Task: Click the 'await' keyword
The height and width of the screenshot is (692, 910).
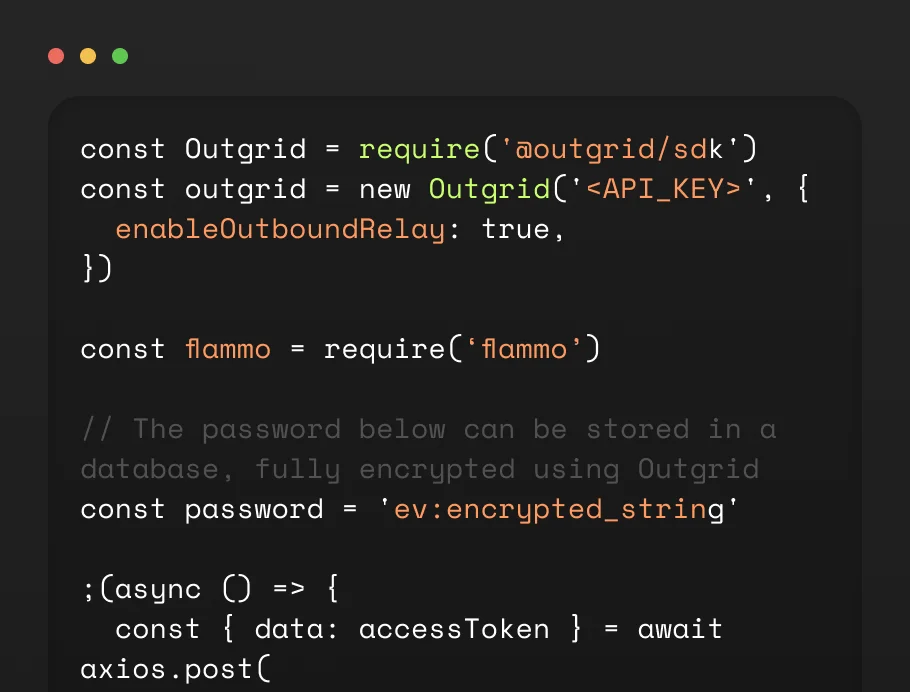Action: [680, 629]
